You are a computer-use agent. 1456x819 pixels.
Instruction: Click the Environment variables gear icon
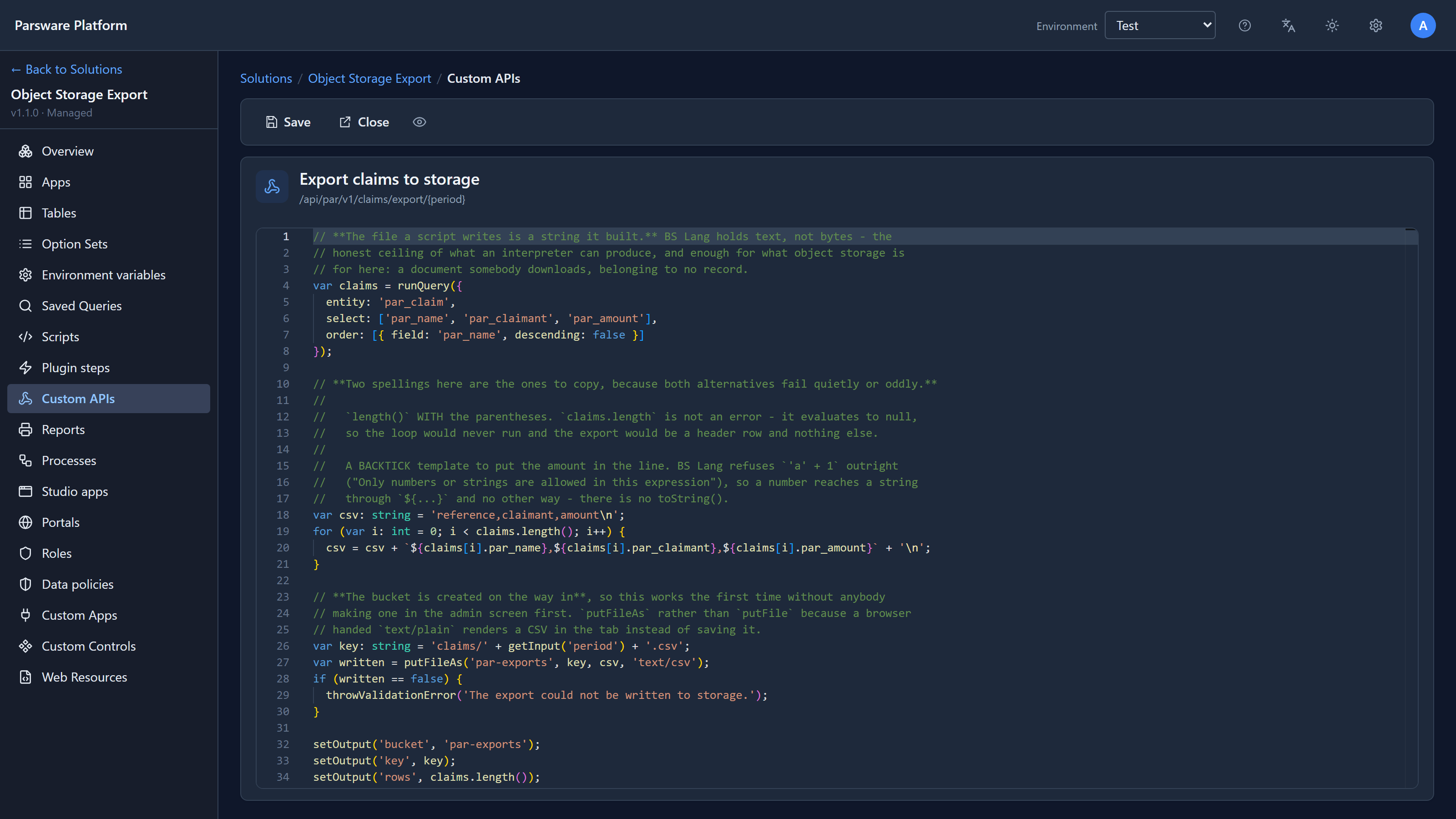(x=25, y=275)
